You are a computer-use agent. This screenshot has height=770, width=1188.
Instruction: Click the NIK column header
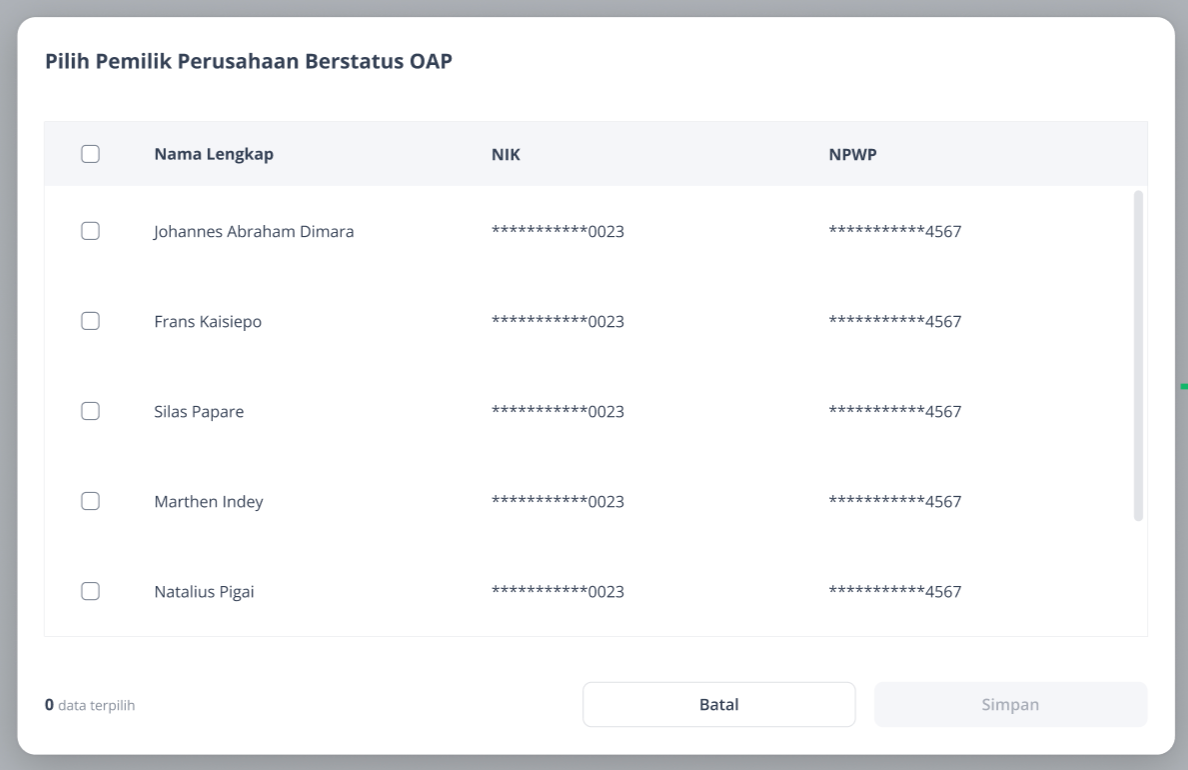(x=505, y=155)
